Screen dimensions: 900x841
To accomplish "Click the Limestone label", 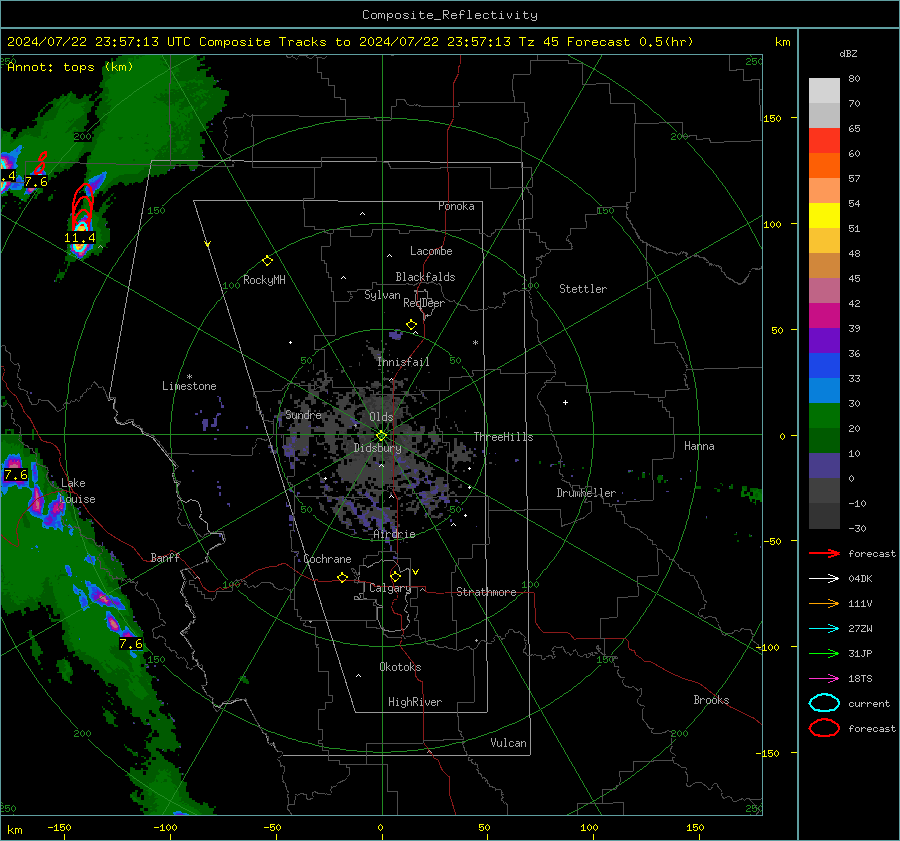I will (189, 386).
